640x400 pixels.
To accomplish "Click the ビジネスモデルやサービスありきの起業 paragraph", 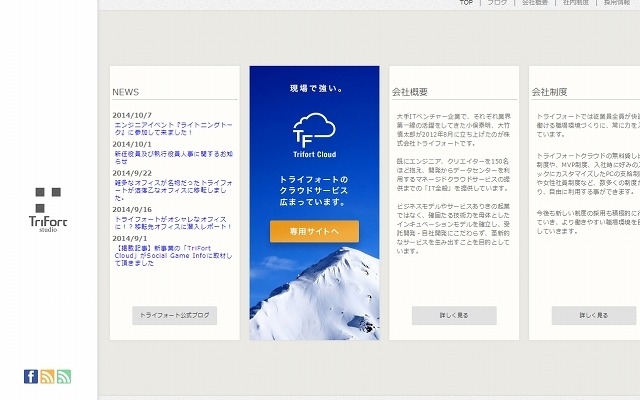I will click(453, 229).
